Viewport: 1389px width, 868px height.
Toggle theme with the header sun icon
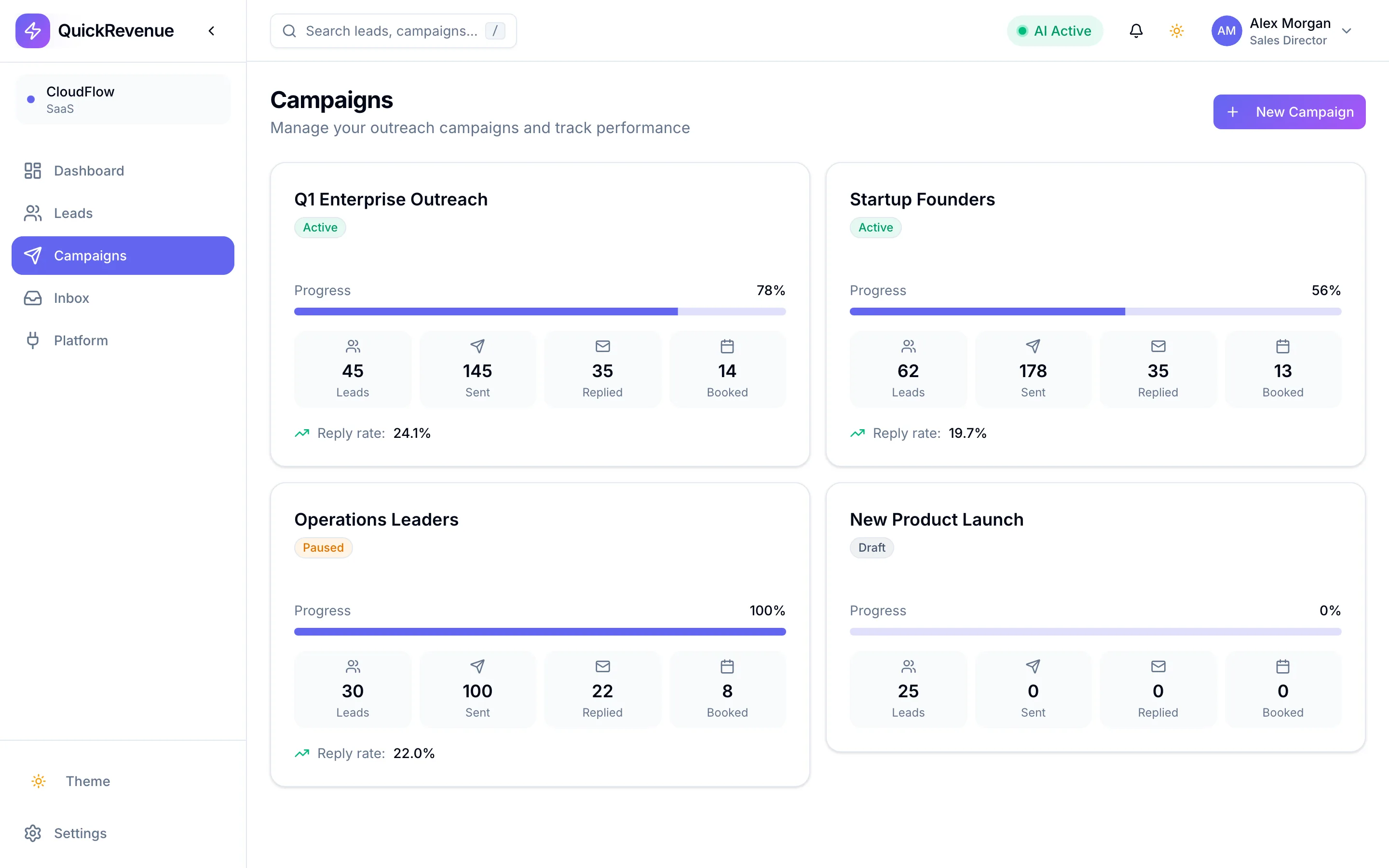click(x=1177, y=31)
